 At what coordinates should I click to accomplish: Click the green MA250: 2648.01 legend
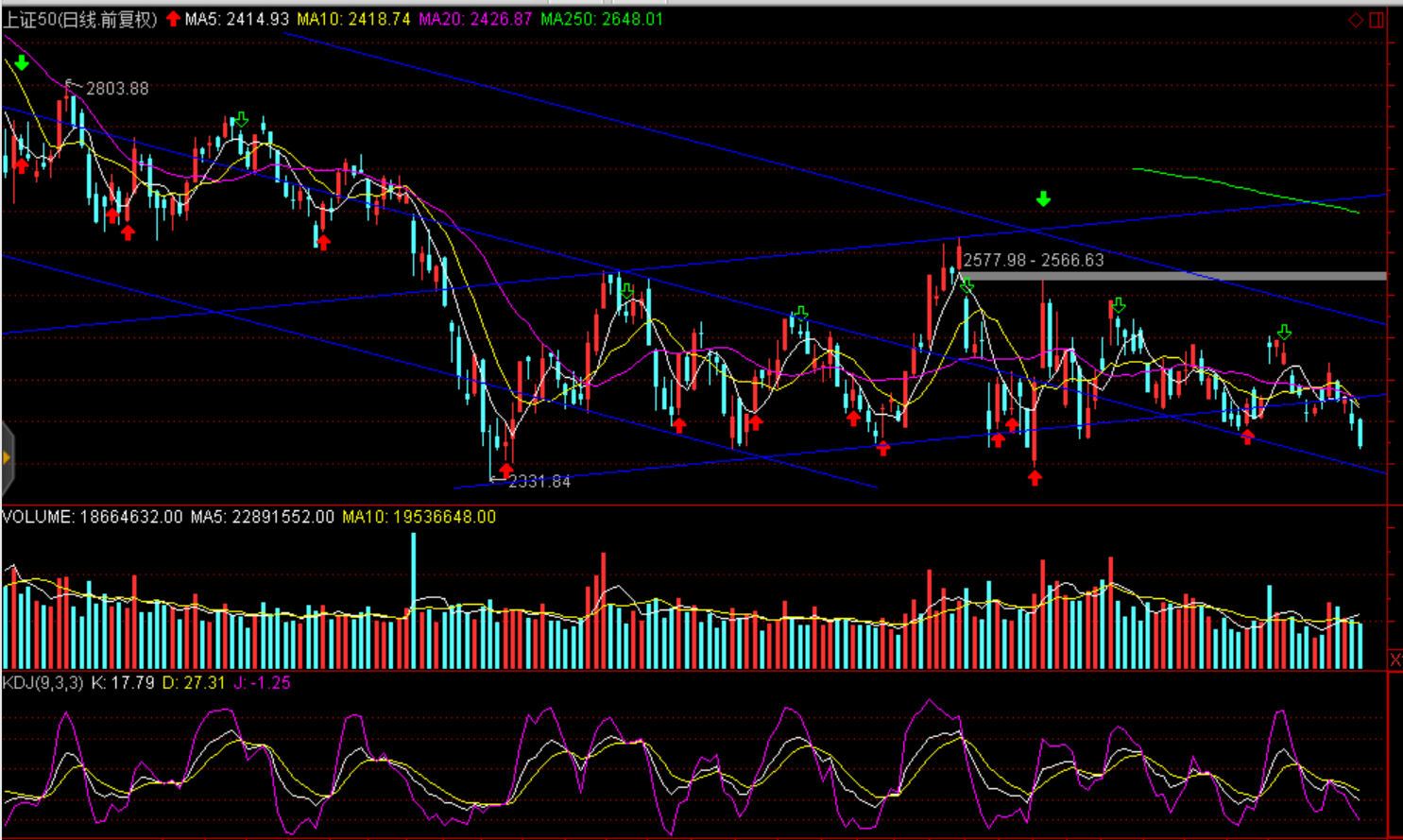(x=601, y=20)
